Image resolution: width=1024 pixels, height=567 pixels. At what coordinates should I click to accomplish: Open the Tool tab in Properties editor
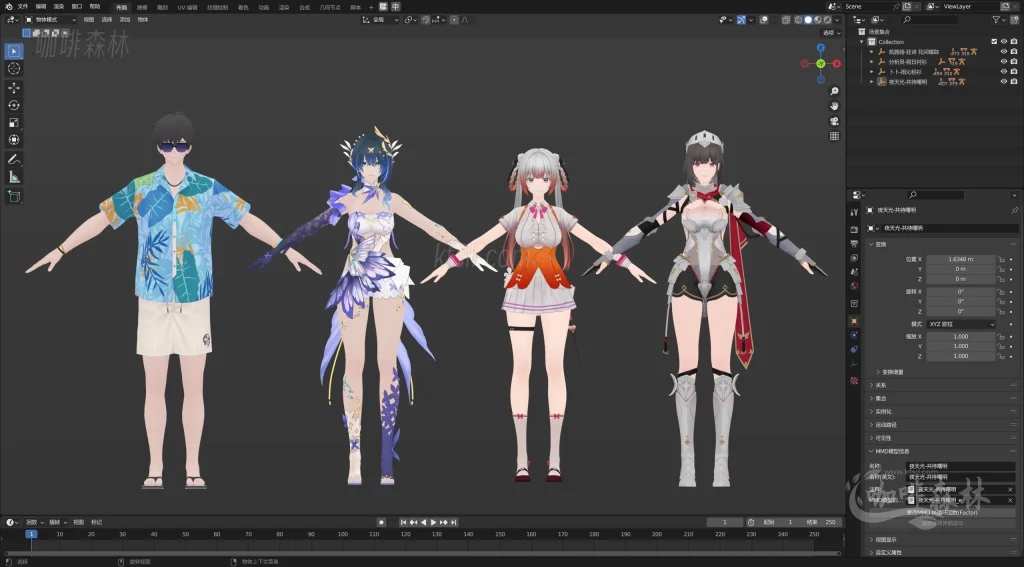854,212
